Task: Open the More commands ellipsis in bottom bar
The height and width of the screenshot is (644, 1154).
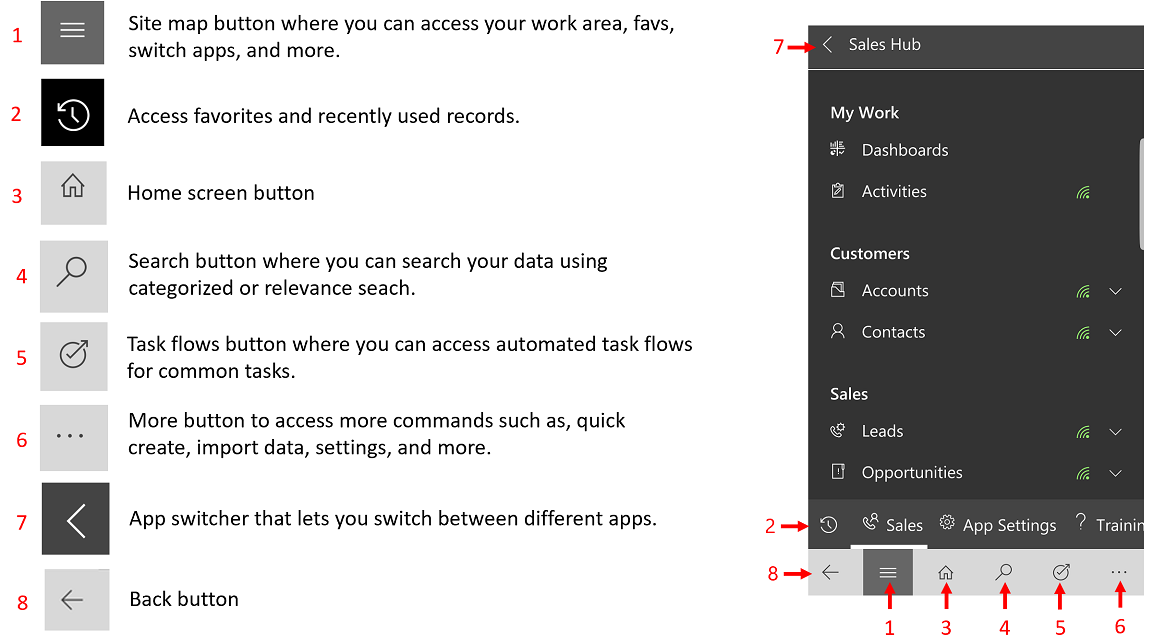Action: tap(1119, 572)
